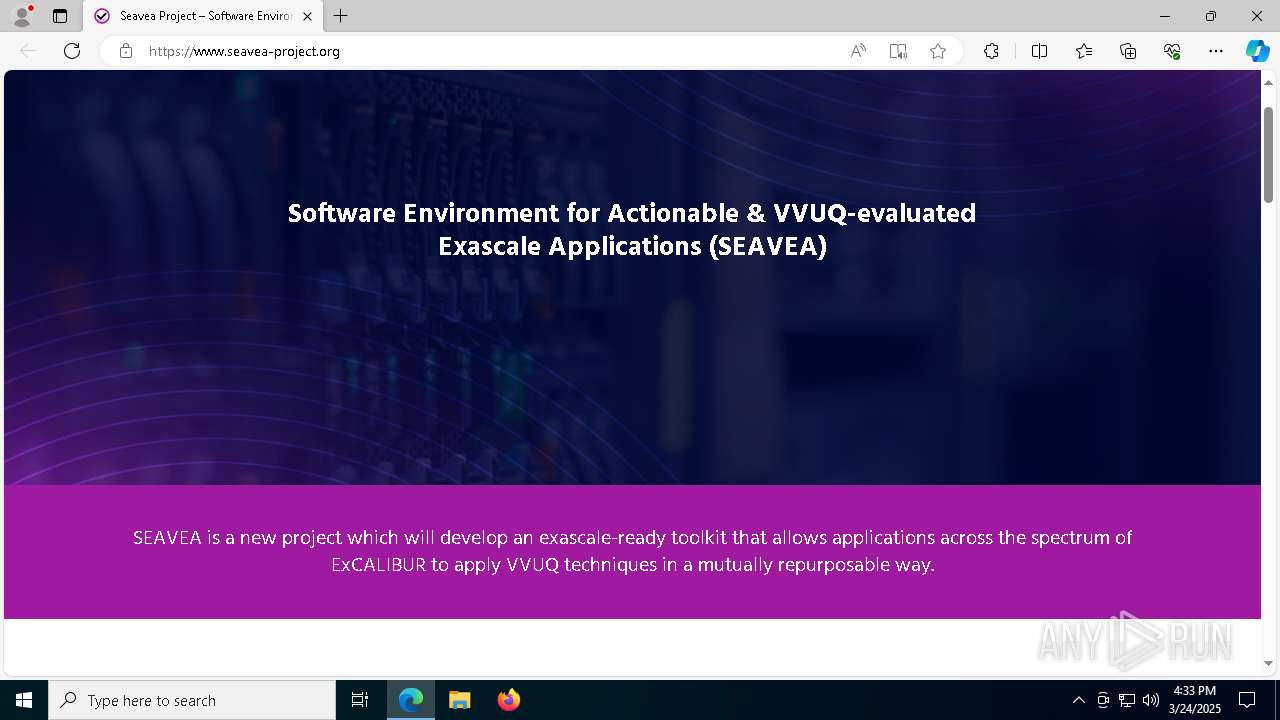
Task: Open notification center
Action: click(x=1247, y=700)
